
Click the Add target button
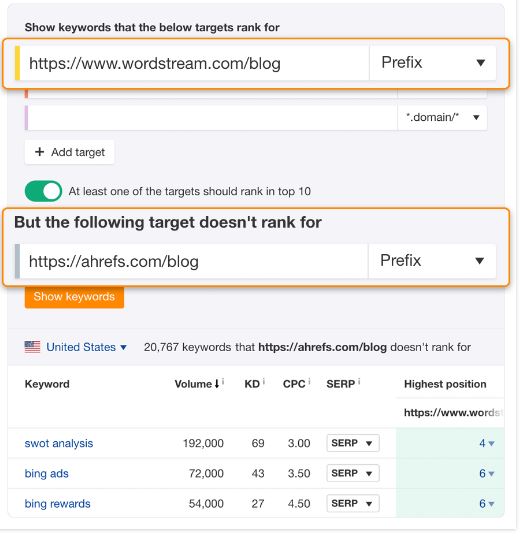pyautogui.click(x=69, y=152)
